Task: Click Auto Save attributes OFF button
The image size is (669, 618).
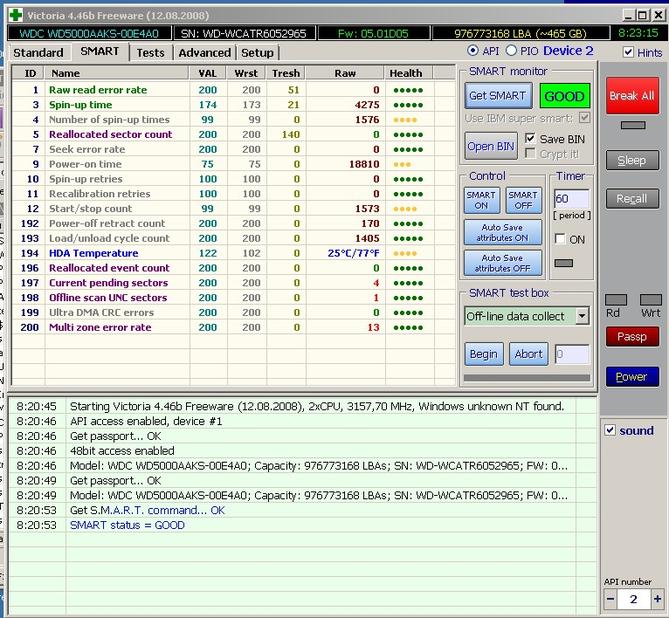Action: (503, 263)
